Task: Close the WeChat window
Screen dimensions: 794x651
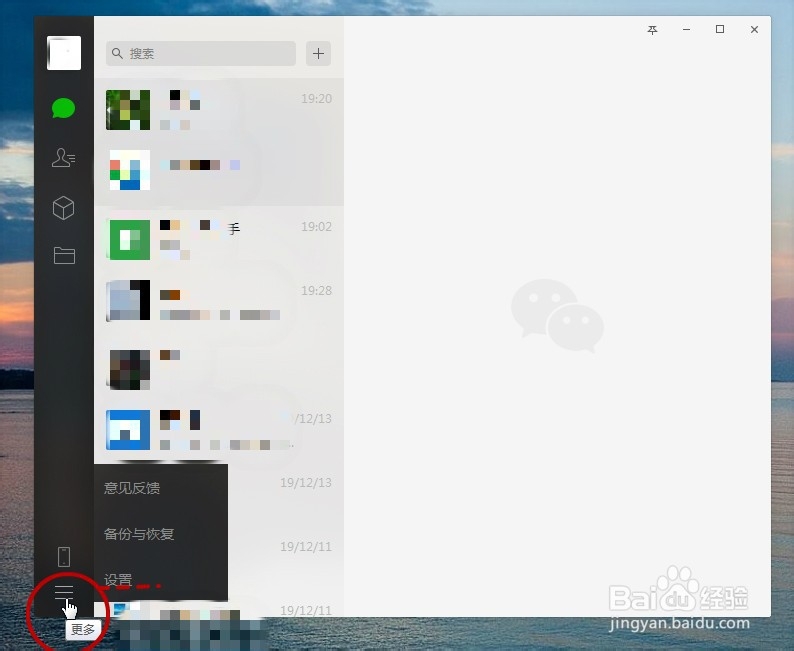Action: [x=754, y=29]
